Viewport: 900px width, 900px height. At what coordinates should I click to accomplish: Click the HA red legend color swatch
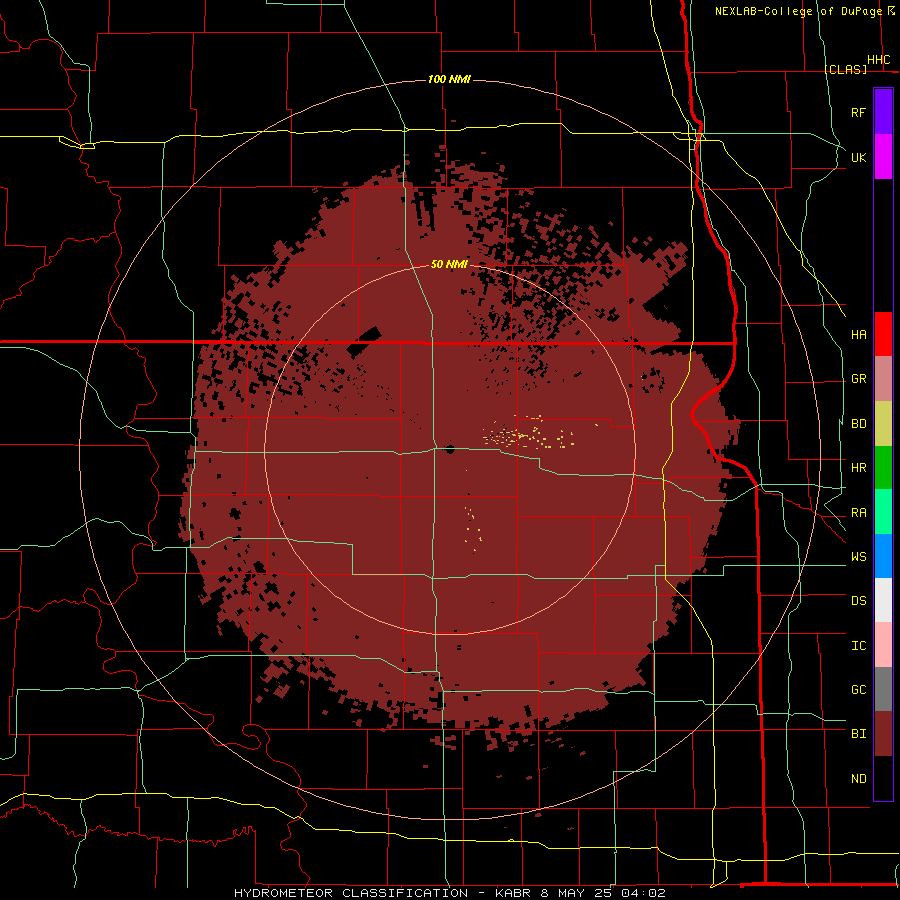coord(883,334)
